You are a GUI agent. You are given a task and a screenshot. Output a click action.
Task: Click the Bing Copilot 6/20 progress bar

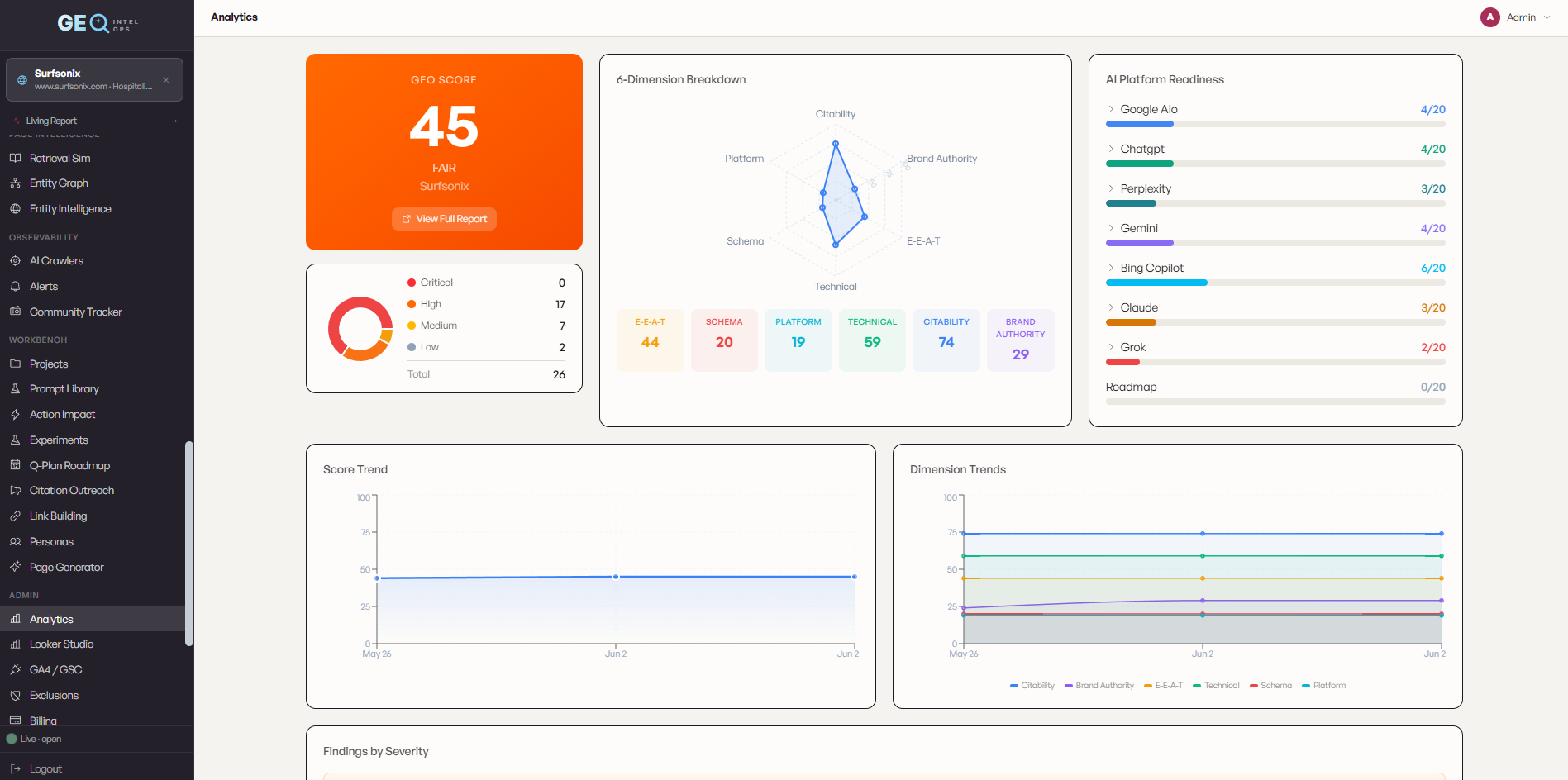1275,283
